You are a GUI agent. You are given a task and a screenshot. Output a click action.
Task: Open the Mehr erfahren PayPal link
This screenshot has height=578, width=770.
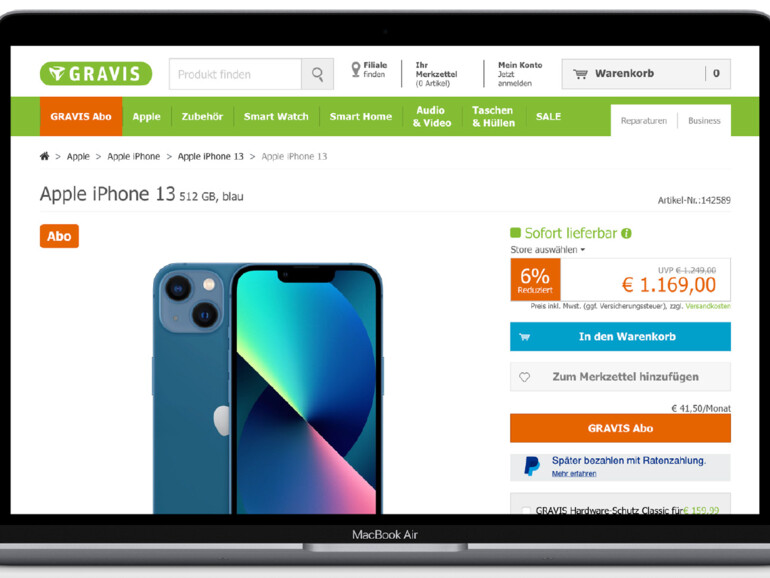(x=574, y=473)
